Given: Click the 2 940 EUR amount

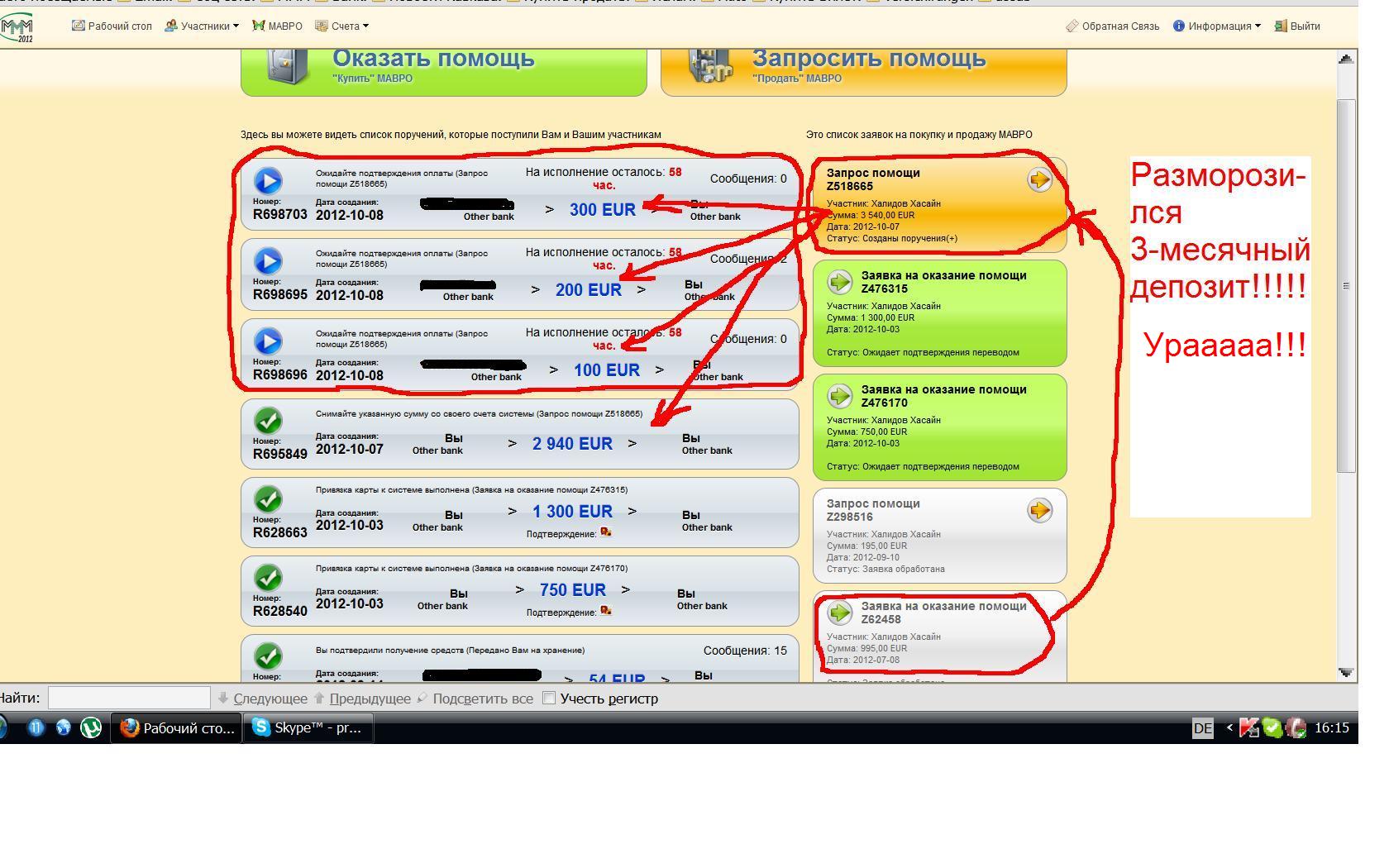Looking at the screenshot, I should [x=572, y=444].
